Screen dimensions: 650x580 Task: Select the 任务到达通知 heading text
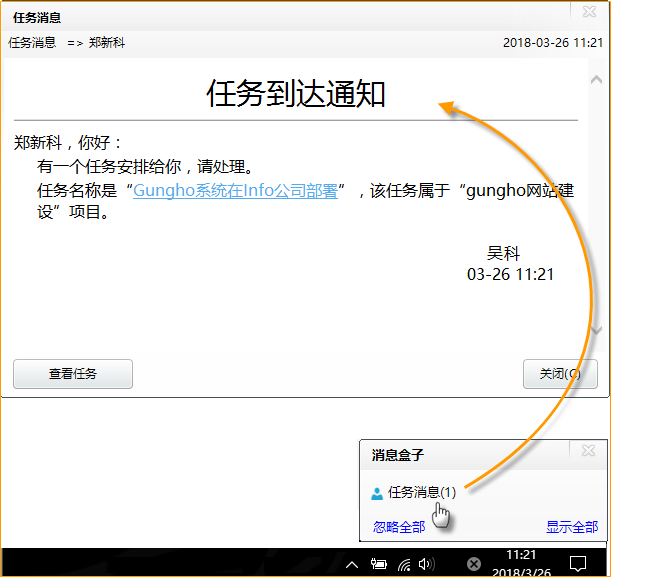296,94
